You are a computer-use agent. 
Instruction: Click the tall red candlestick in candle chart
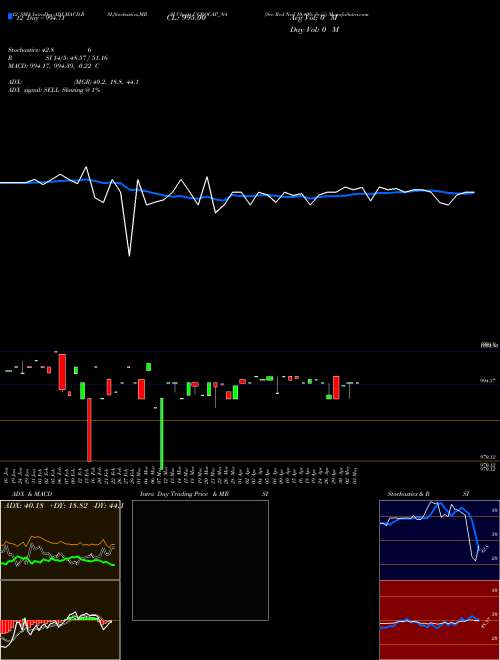coord(89,430)
